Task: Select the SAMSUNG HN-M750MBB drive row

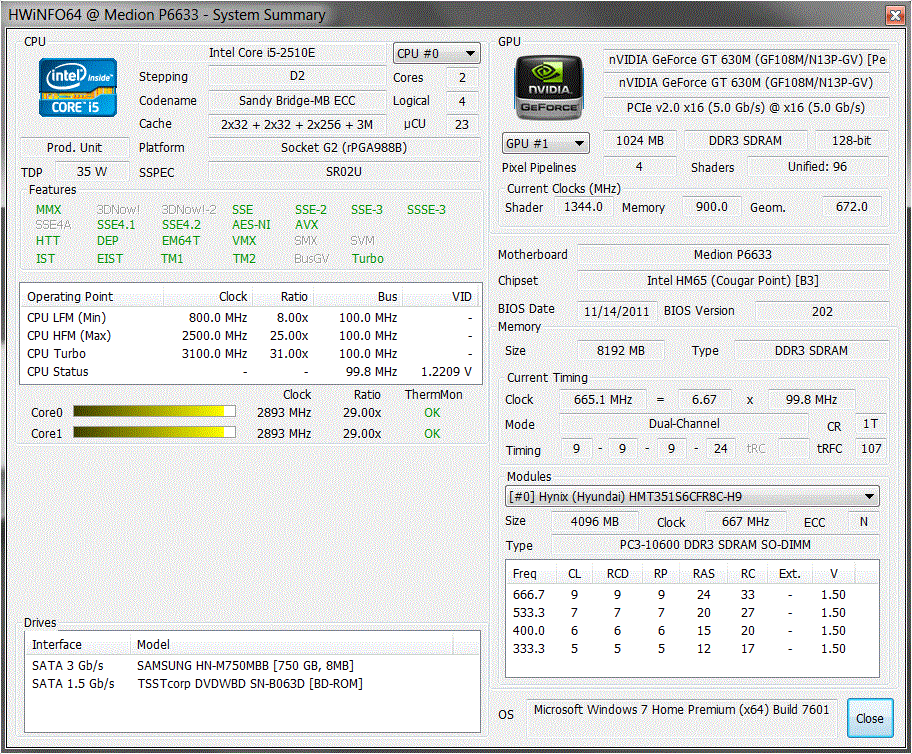Action: pos(252,666)
